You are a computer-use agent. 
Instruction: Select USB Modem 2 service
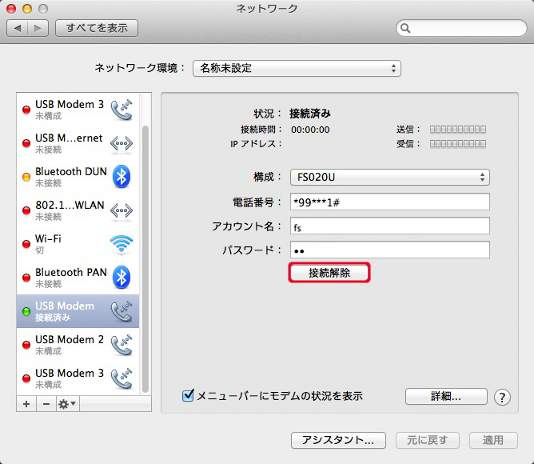[x=78, y=345]
